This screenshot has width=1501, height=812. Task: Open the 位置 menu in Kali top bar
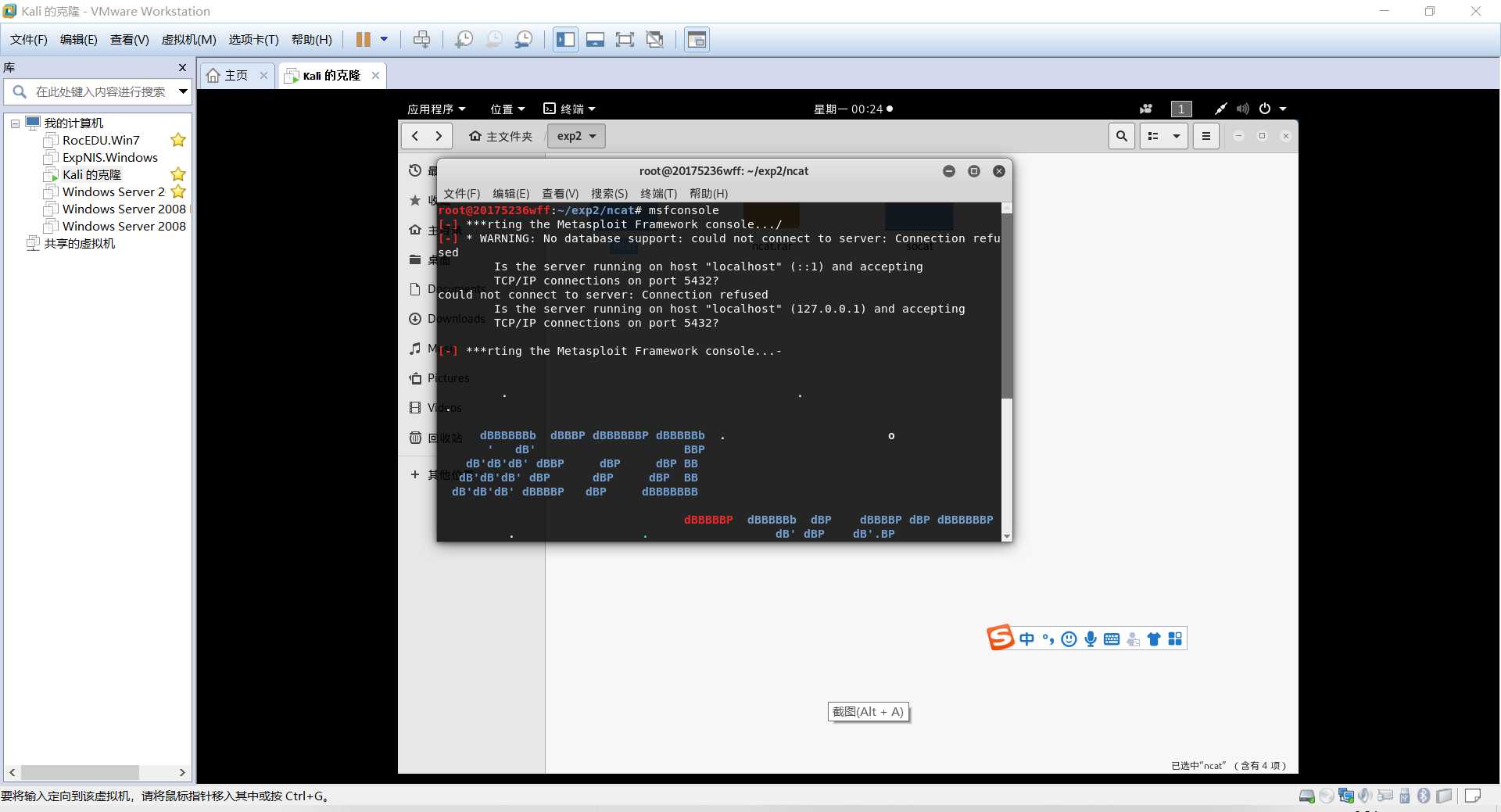(507, 109)
